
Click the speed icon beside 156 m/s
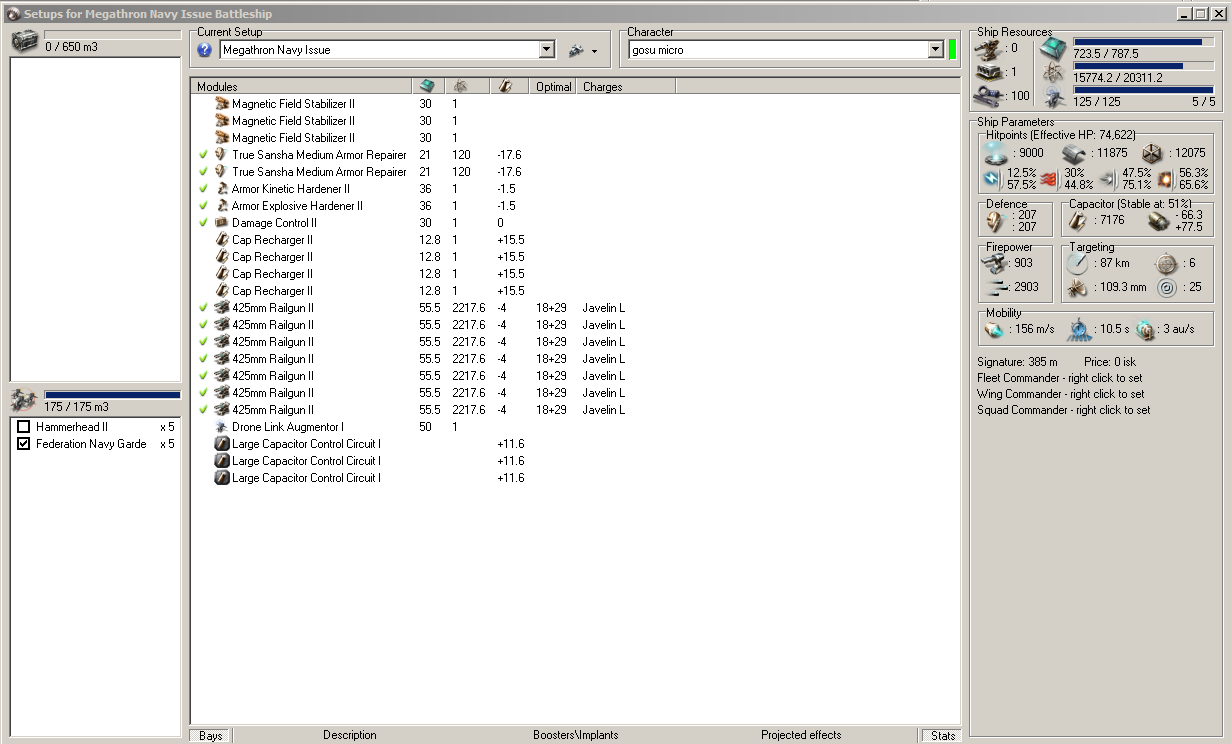coord(996,330)
